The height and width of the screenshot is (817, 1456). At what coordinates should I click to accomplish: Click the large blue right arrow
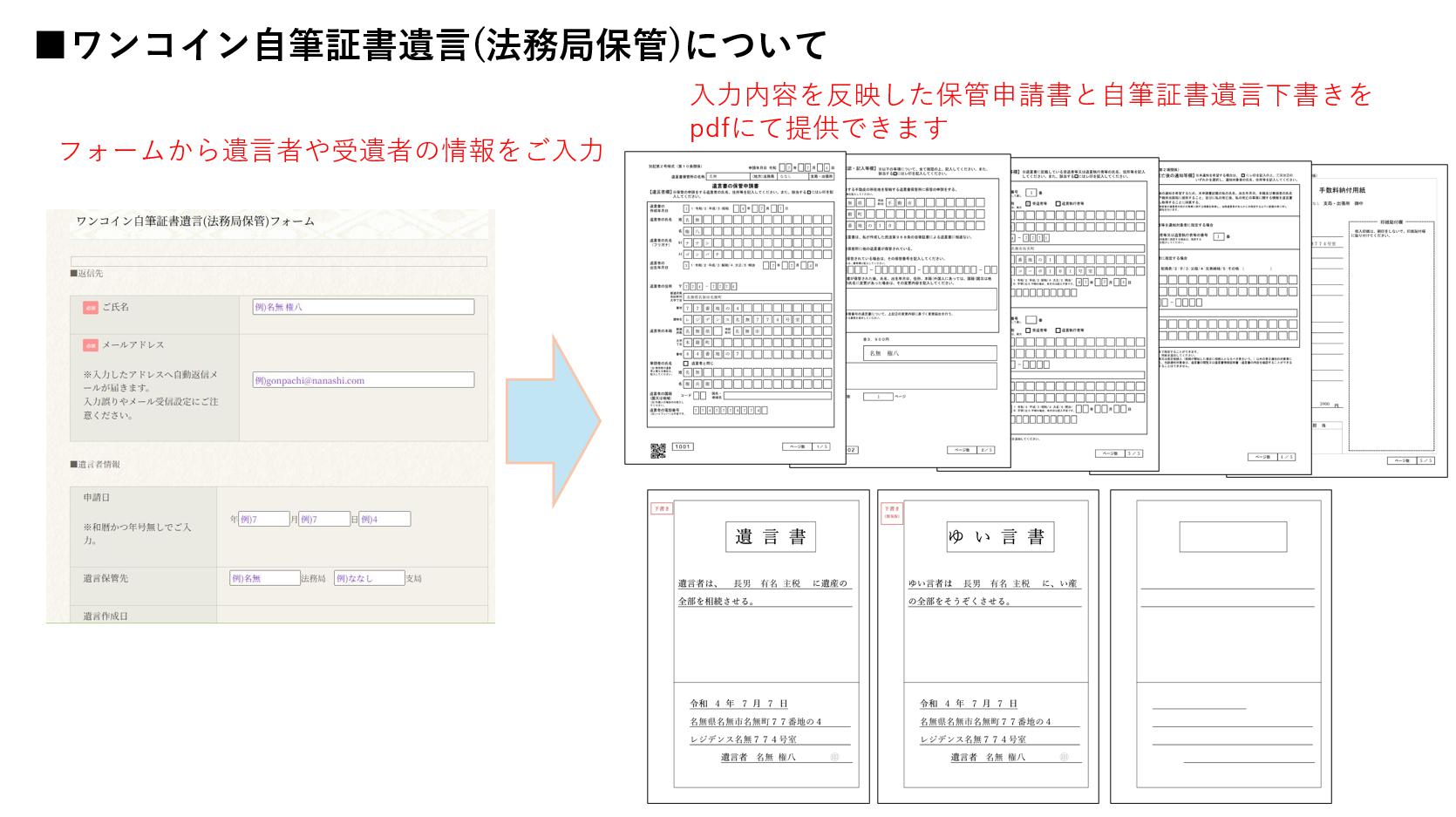(x=553, y=421)
